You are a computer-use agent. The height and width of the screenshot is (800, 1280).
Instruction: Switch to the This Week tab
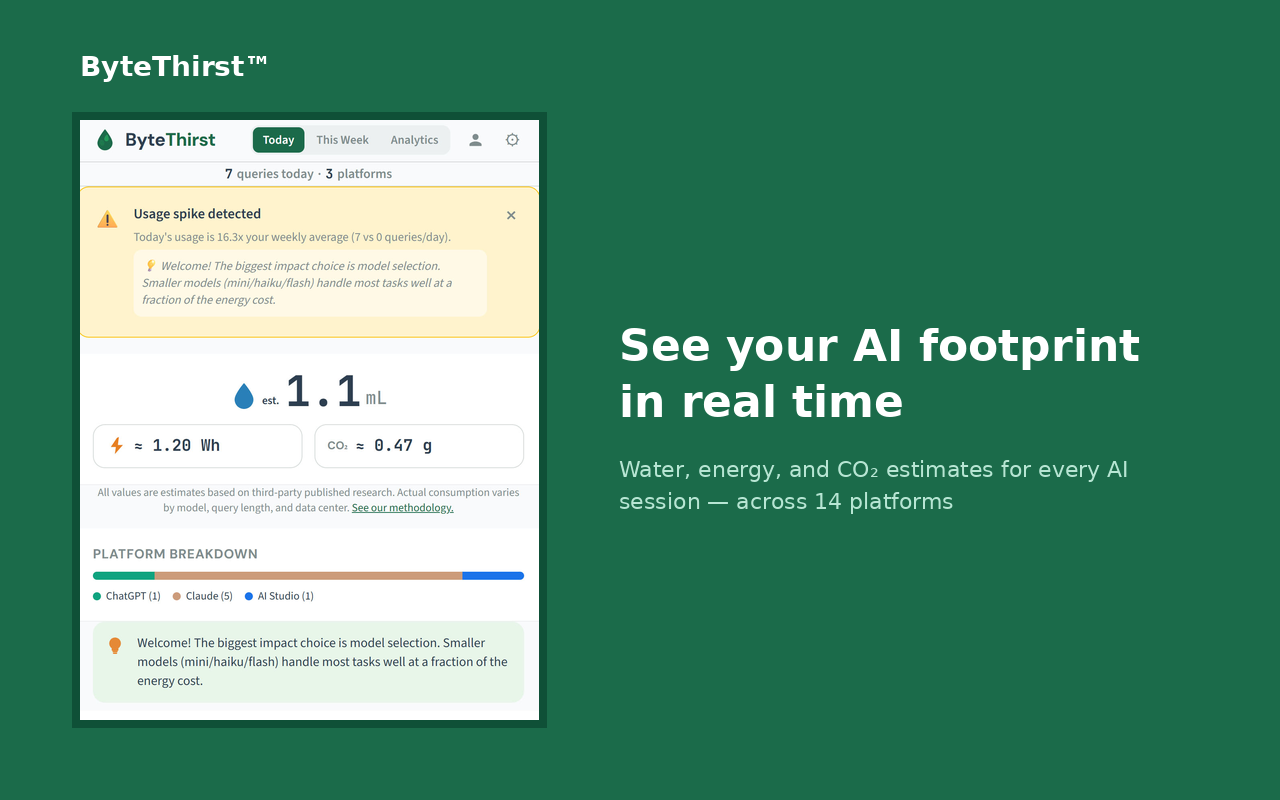(342, 140)
